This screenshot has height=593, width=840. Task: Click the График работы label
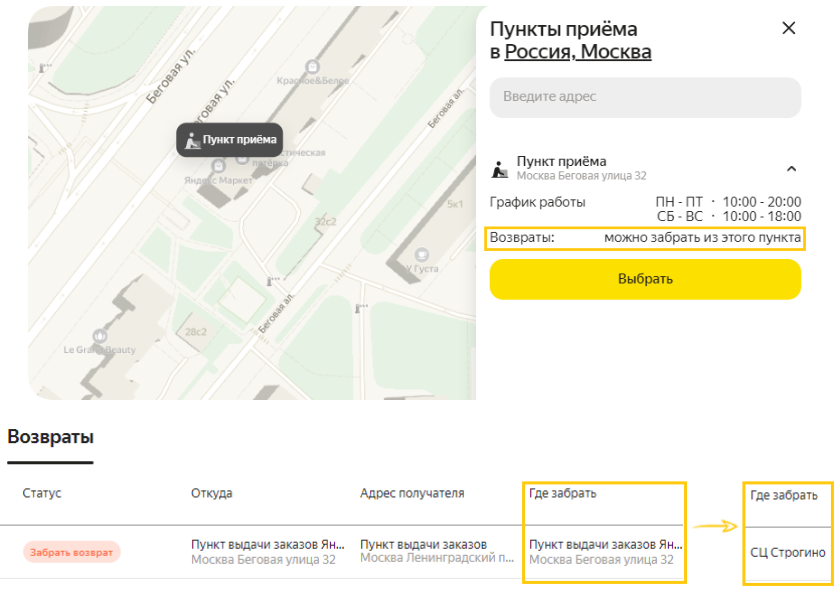(537, 202)
